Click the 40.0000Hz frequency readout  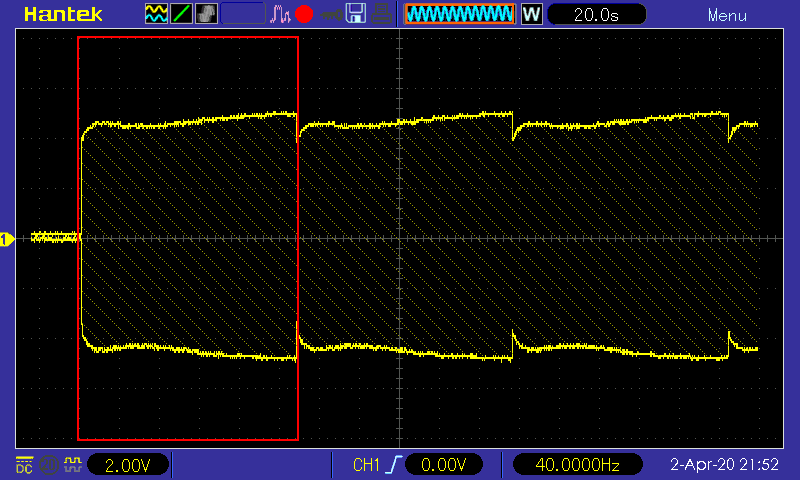[578, 465]
